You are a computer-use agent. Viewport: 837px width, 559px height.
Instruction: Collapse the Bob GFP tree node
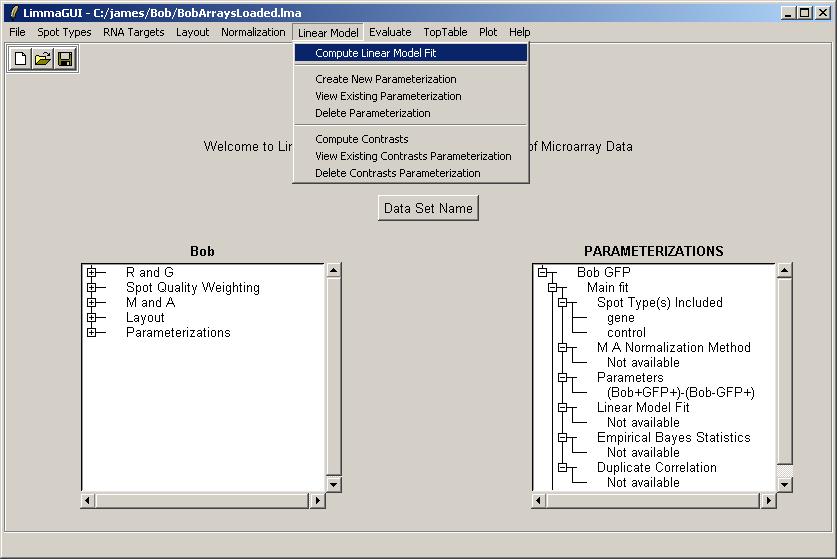point(542,272)
